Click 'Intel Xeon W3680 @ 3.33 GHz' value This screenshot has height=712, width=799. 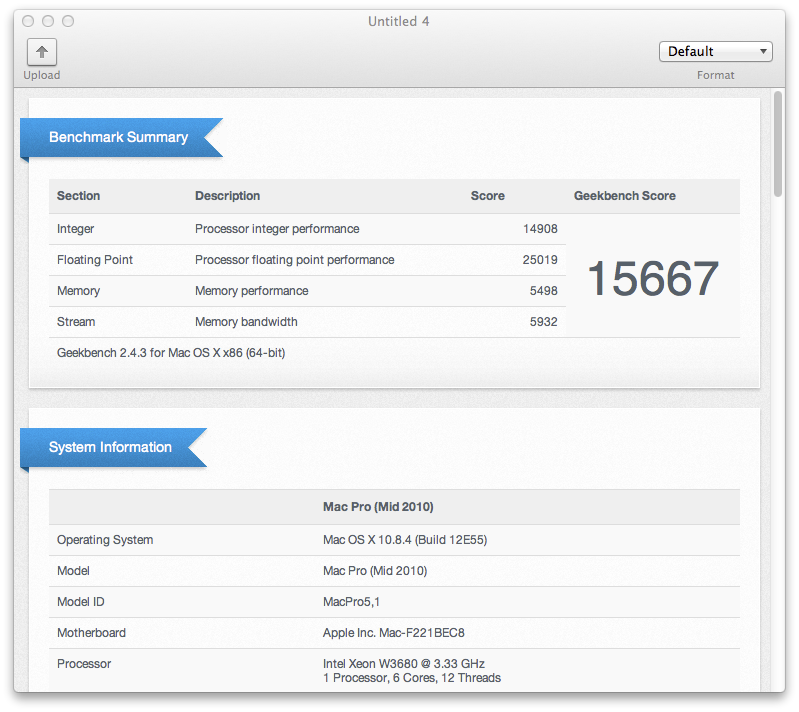coord(404,664)
